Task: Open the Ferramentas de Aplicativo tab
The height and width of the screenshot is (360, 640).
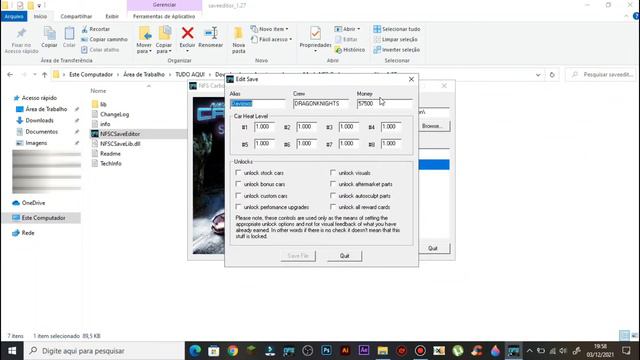Action: click(164, 16)
